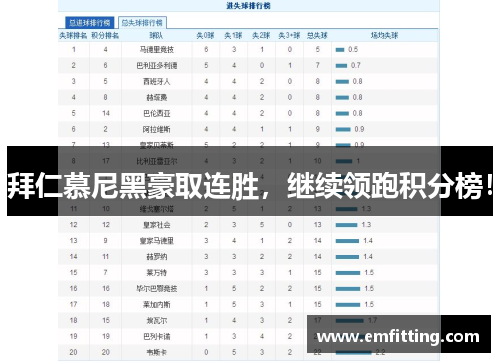The height and width of the screenshot is (362, 500).
Task: Click the 场均失球 column header
Action: click(x=384, y=35)
